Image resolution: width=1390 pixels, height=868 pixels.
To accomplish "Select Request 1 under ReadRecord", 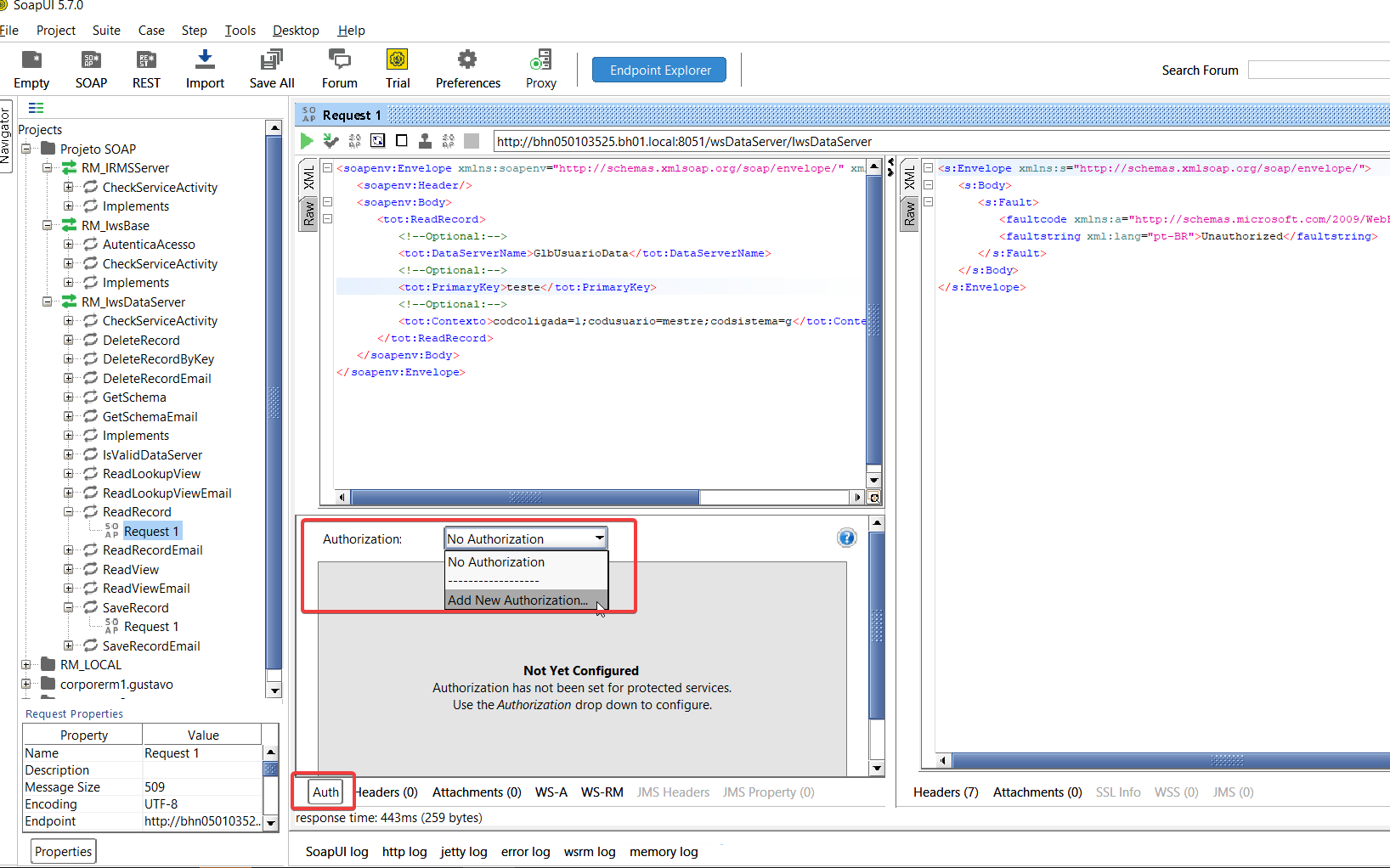I will click(x=151, y=532).
